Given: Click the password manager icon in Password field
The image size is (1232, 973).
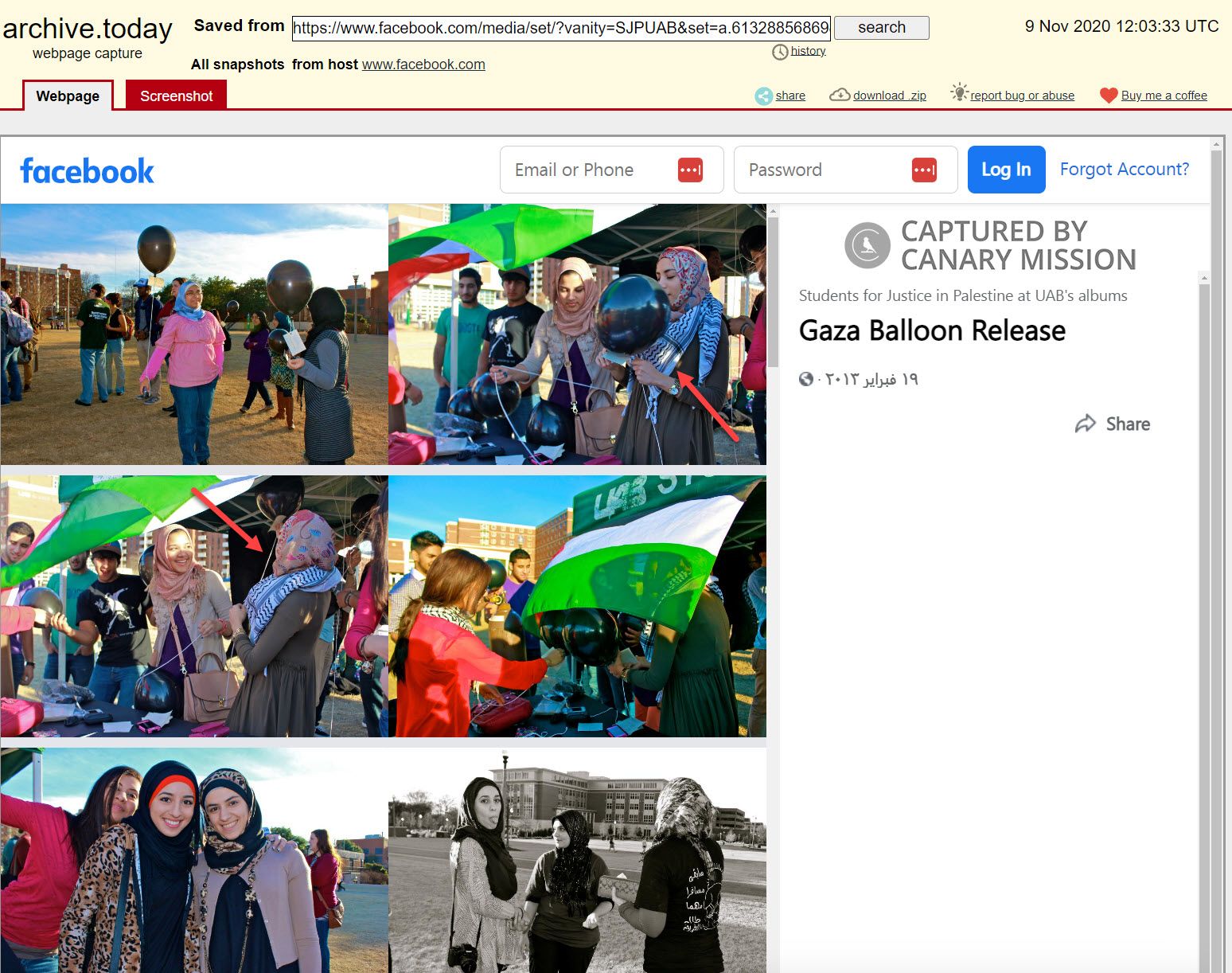Looking at the screenshot, I should point(924,170).
